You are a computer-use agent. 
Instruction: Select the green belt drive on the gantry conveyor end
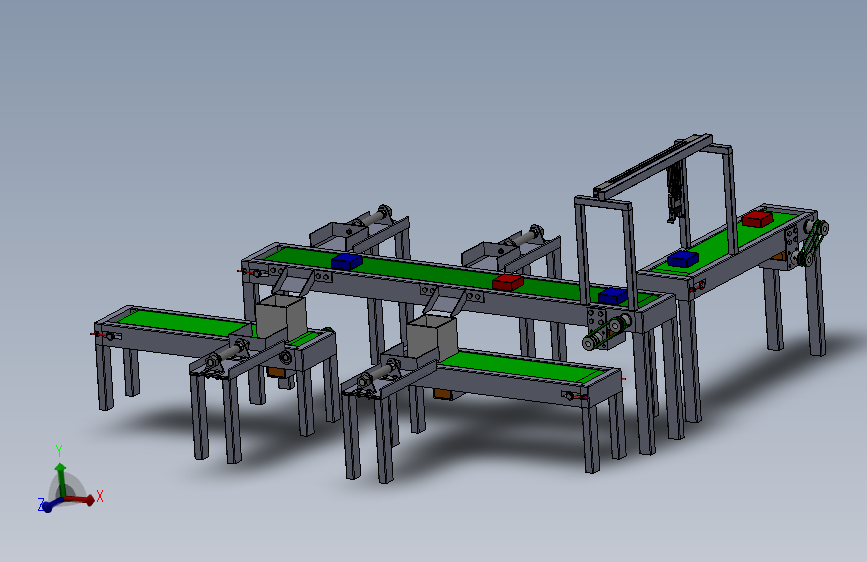tap(813, 244)
